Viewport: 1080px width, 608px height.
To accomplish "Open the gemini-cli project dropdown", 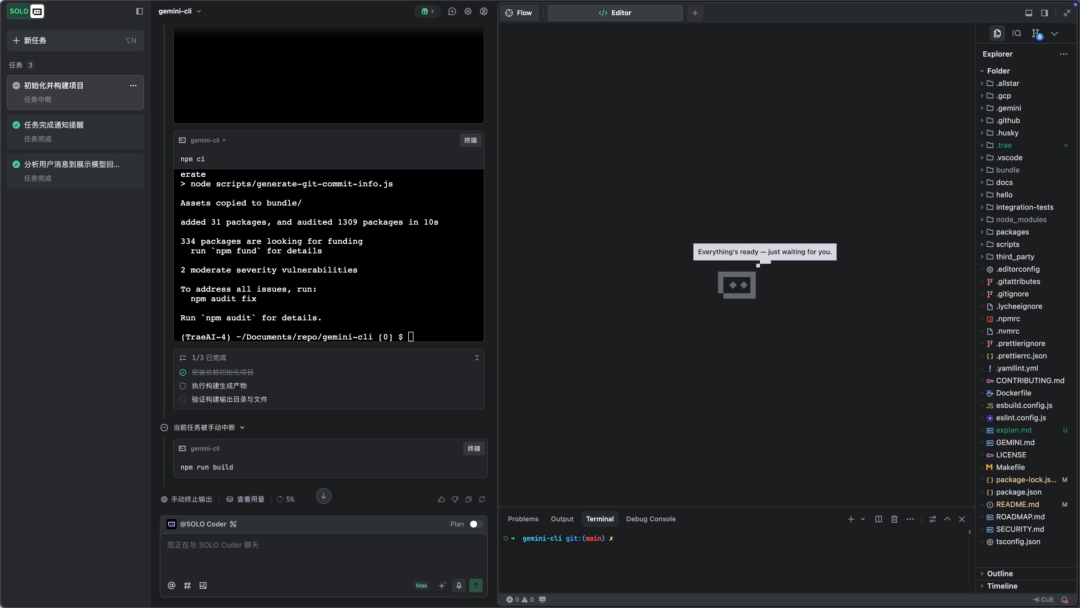I will pyautogui.click(x=180, y=12).
